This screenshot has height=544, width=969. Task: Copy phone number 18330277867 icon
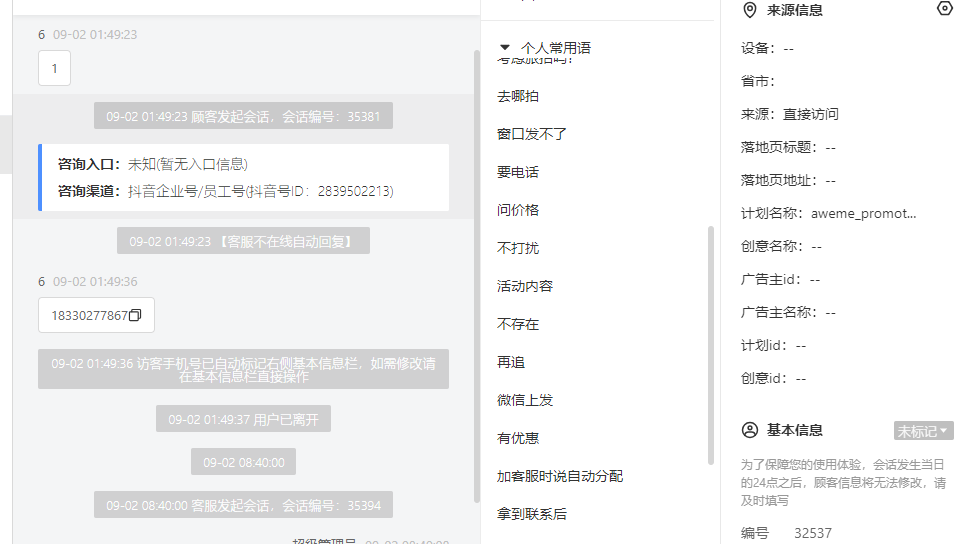pyautogui.click(x=135, y=315)
